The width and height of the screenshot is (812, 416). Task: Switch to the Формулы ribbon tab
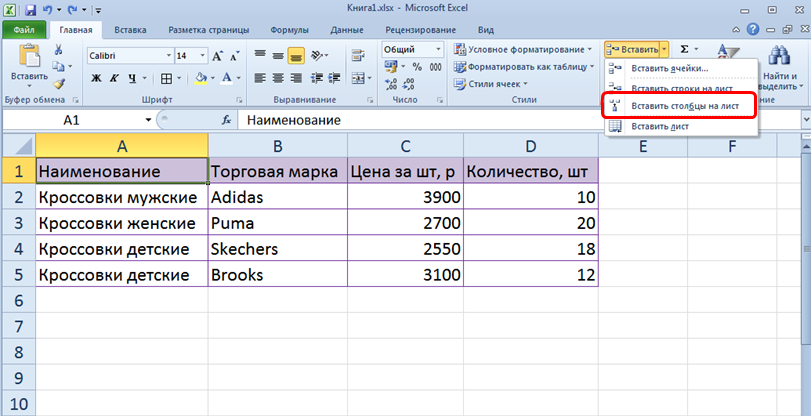click(287, 31)
